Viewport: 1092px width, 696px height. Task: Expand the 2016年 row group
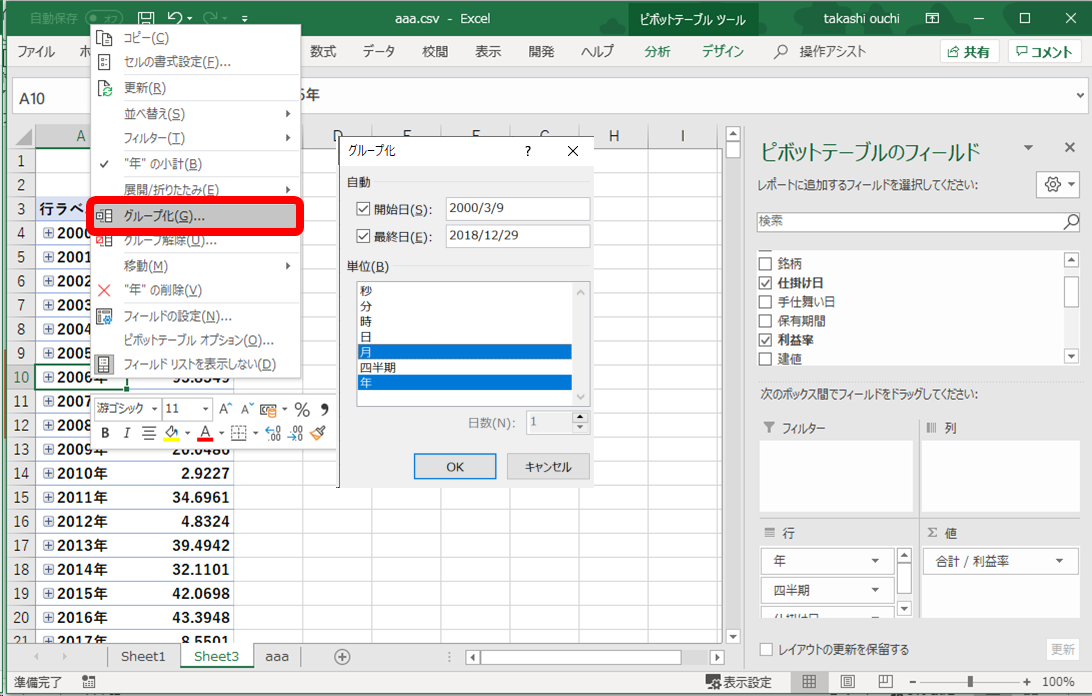coord(48,617)
